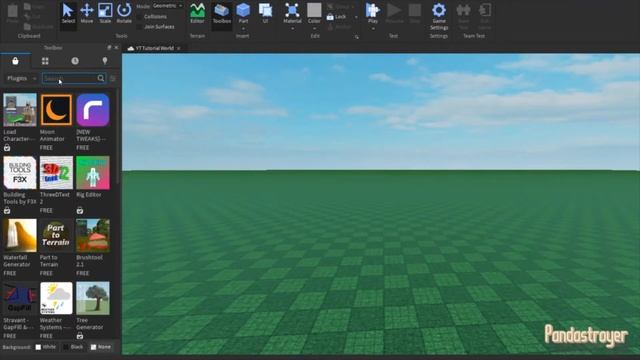640x360 pixels.
Task: Select the Weather Systems plugin thumbnail
Action: (x=56, y=298)
